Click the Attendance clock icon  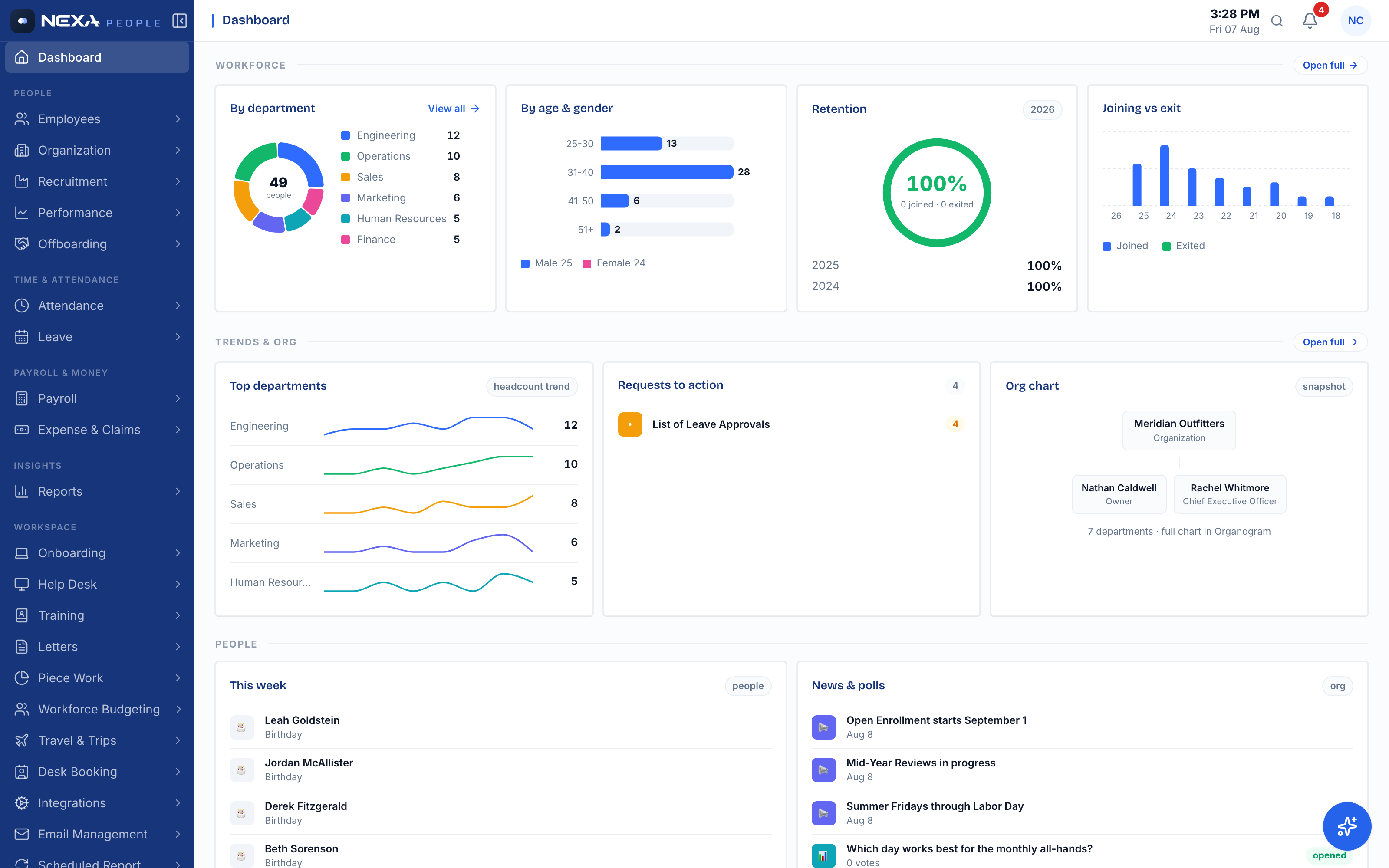(22, 306)
